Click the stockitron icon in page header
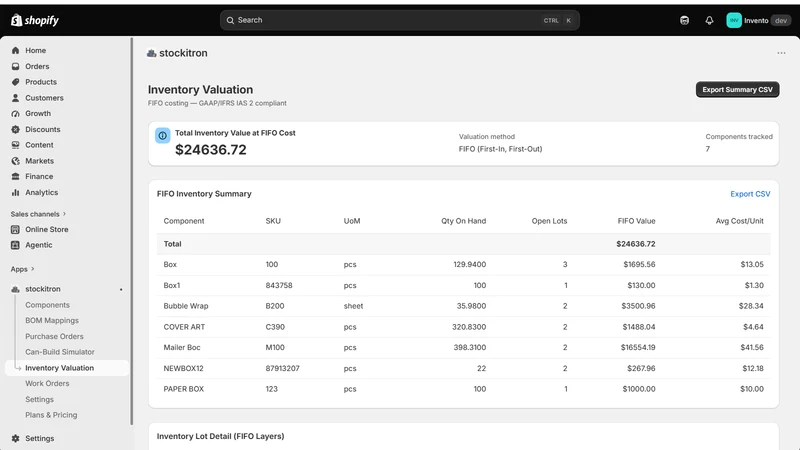Screen dimensions: 800x450 152,53
